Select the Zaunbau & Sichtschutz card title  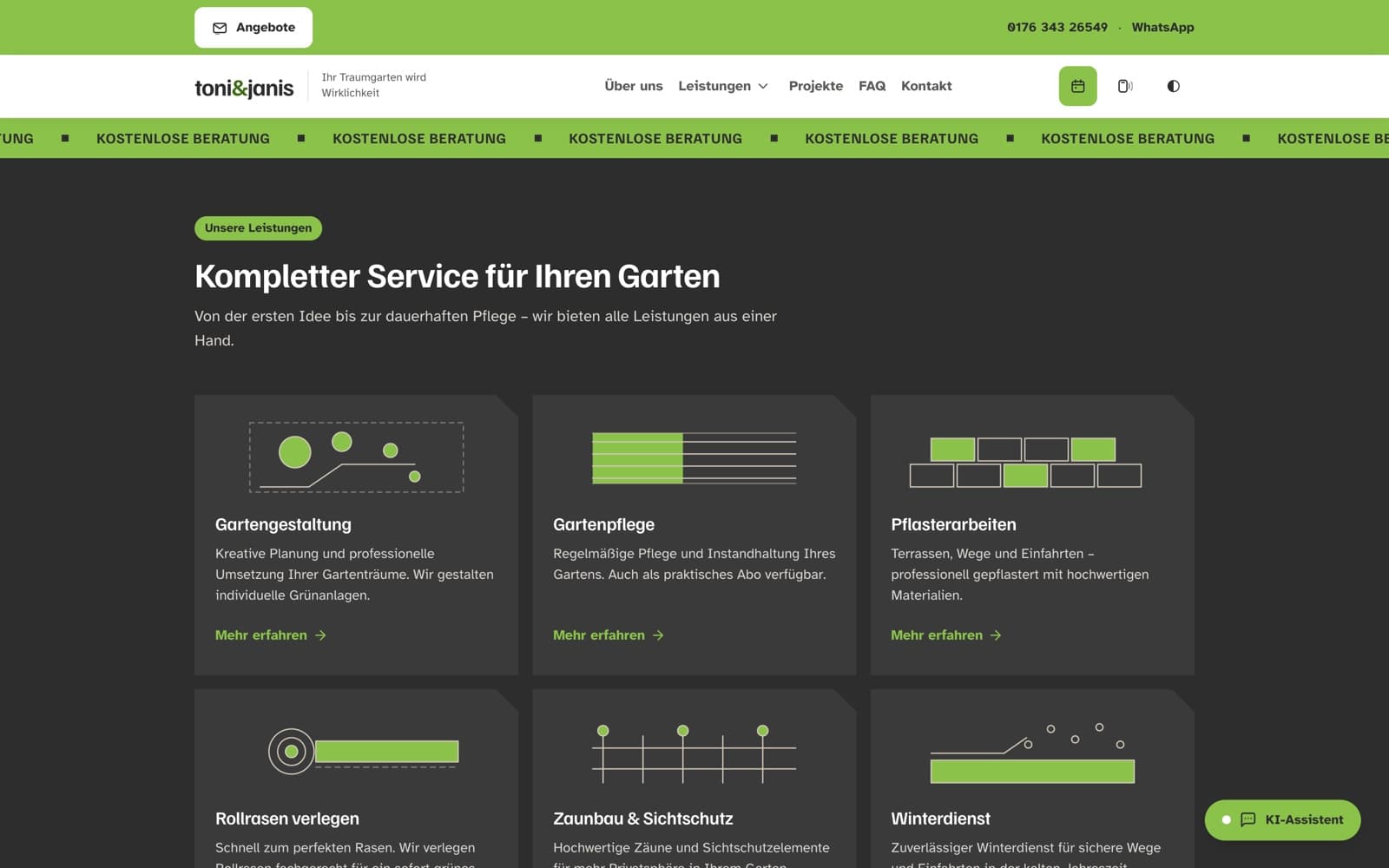pyautogui.click(x=643, y=819)
